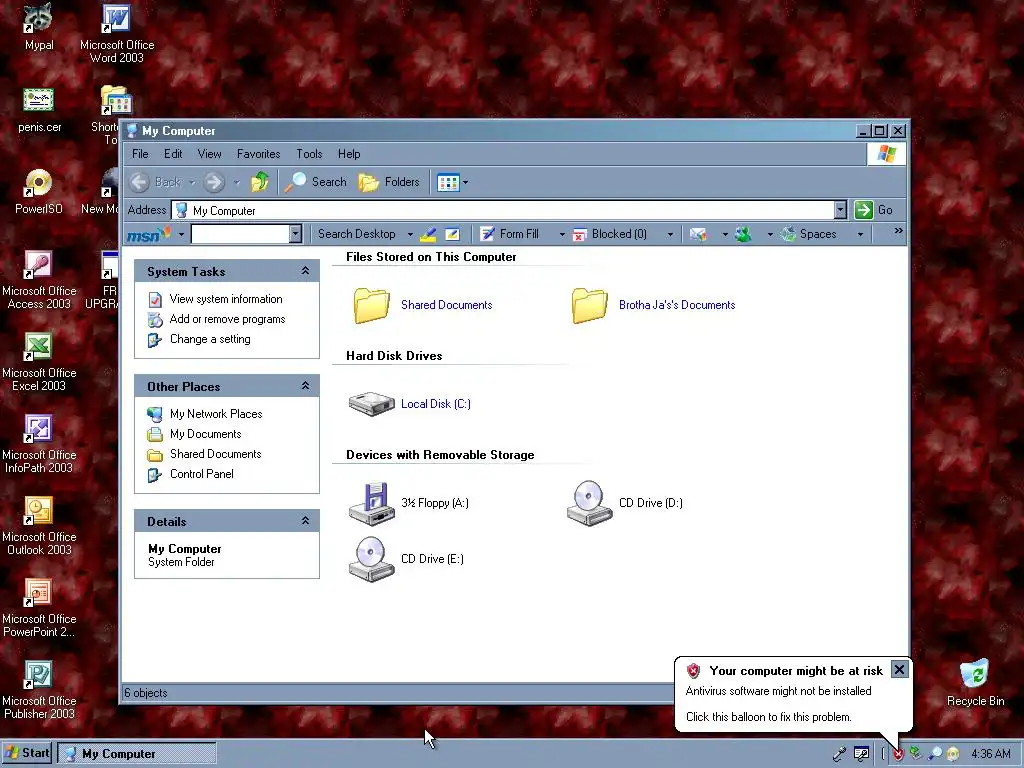Open the Blocked (0) dropdown arrow
The image size is (1024, 768).
(670, 234)
